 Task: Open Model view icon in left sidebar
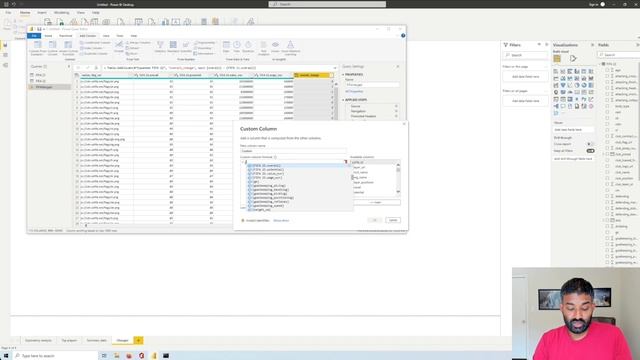[5, 65]
